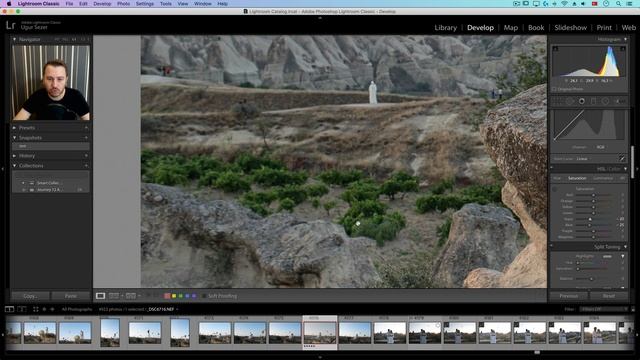
Task: Open the Apple menu
Action: [x=9, y=4]
